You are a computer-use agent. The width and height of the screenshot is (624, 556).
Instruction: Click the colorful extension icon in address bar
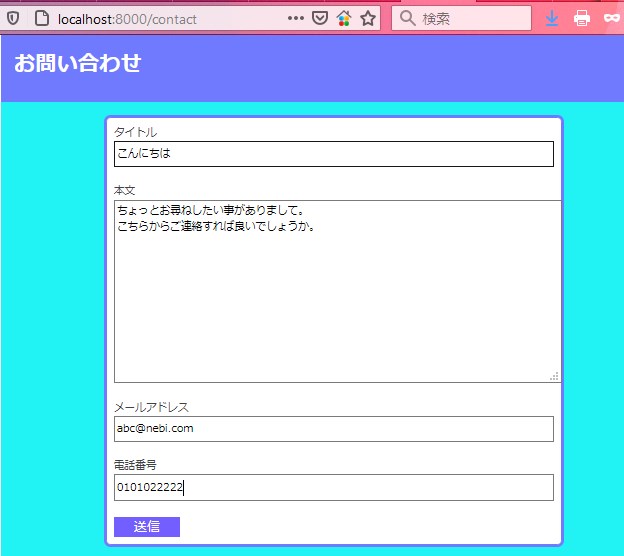click(x=344, y=19)
